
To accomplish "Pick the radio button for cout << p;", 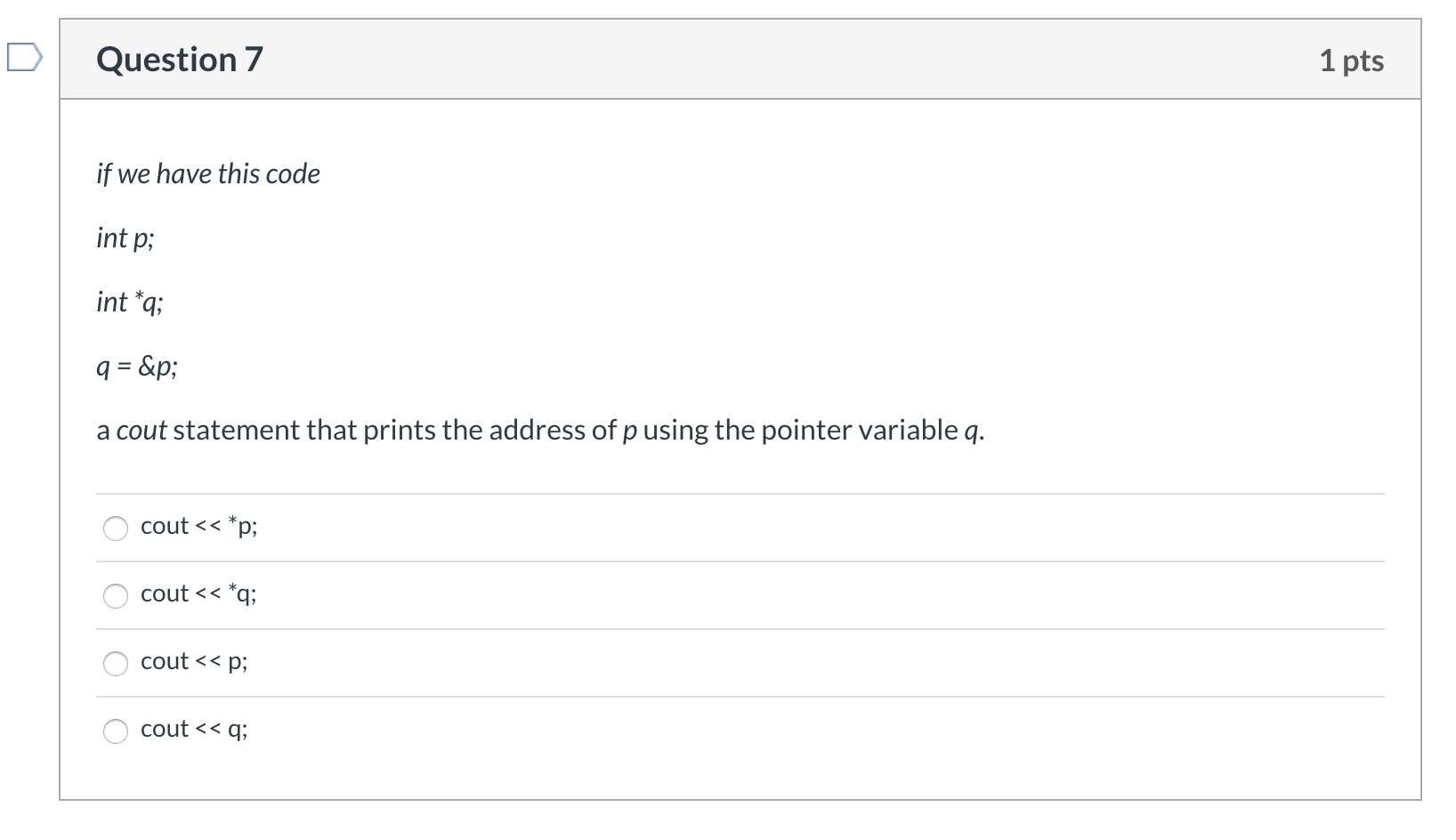I will [116, 664].
